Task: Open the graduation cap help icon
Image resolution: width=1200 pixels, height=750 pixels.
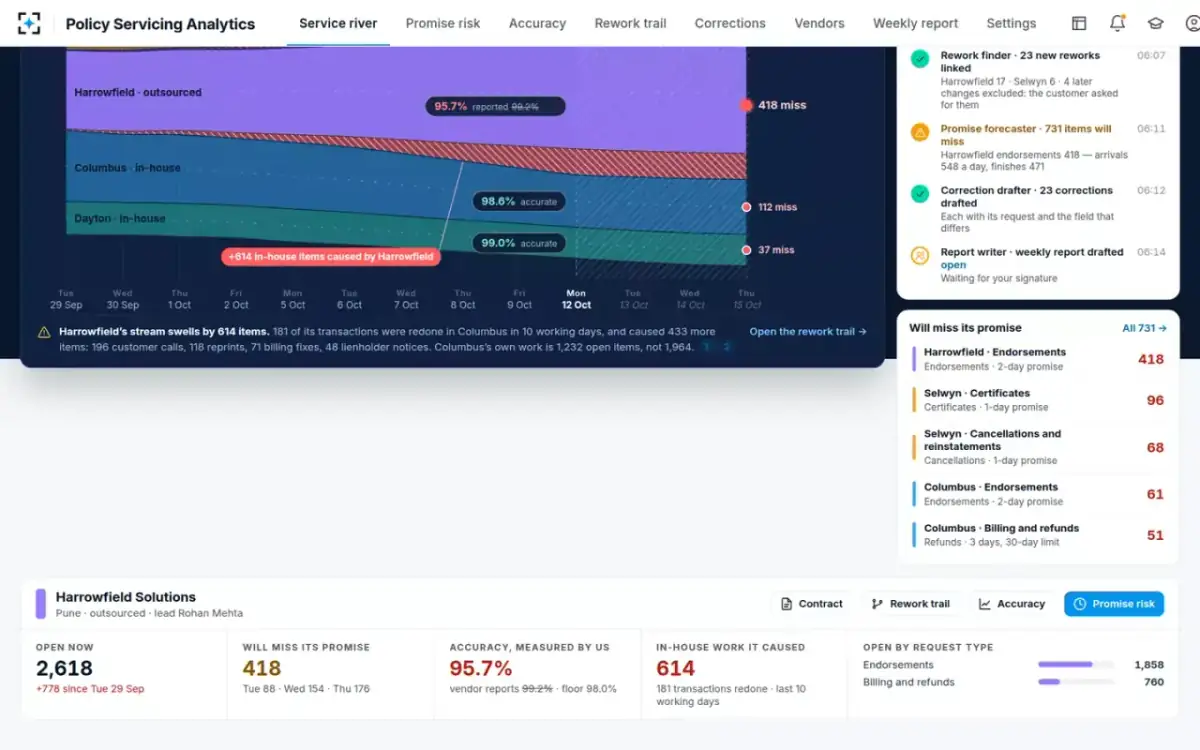Action: point(1155,23)
